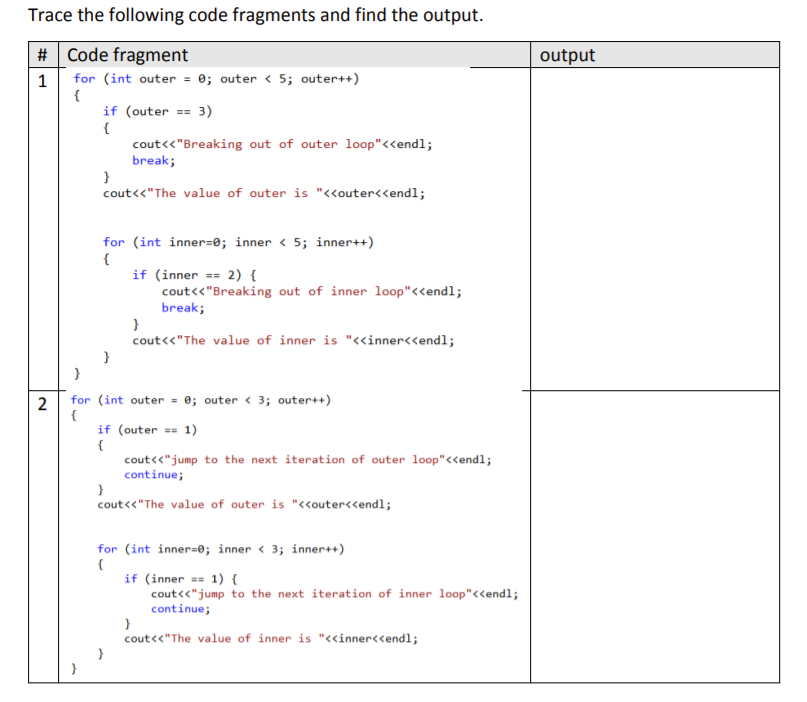Select the '# ' column header cell
This screenshot has height=702, width=807.
(42, 55)
